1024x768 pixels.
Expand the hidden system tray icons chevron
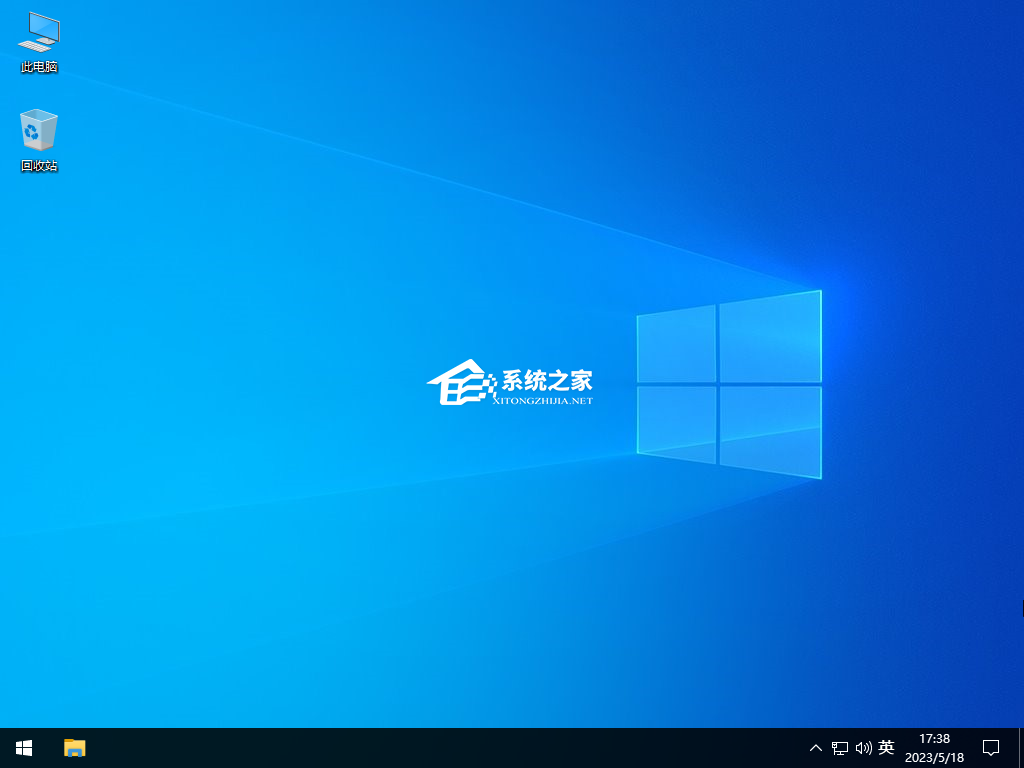pyautogui.click(x=816, y=748)
